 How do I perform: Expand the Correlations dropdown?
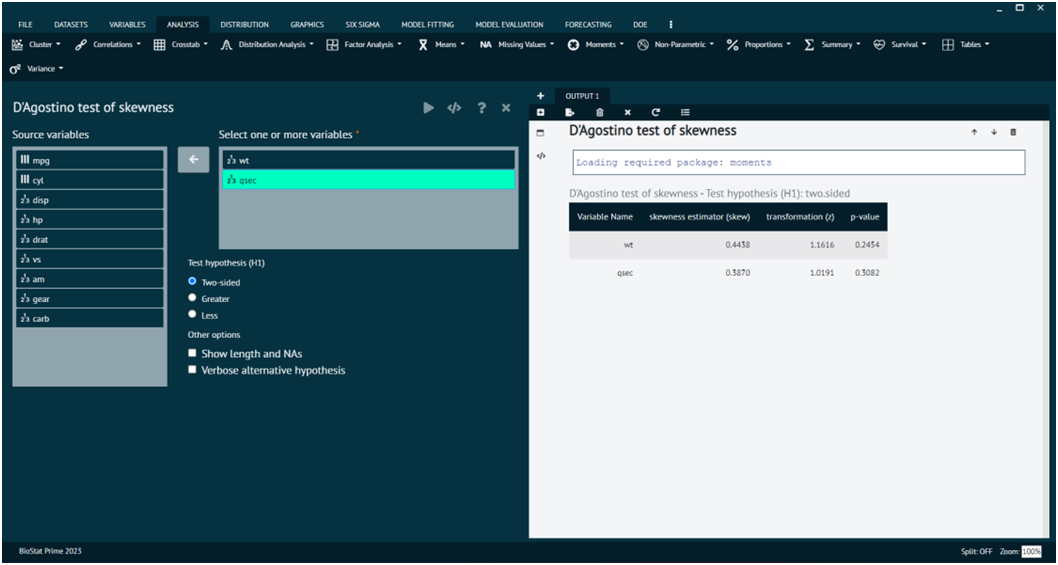(108, 45)
